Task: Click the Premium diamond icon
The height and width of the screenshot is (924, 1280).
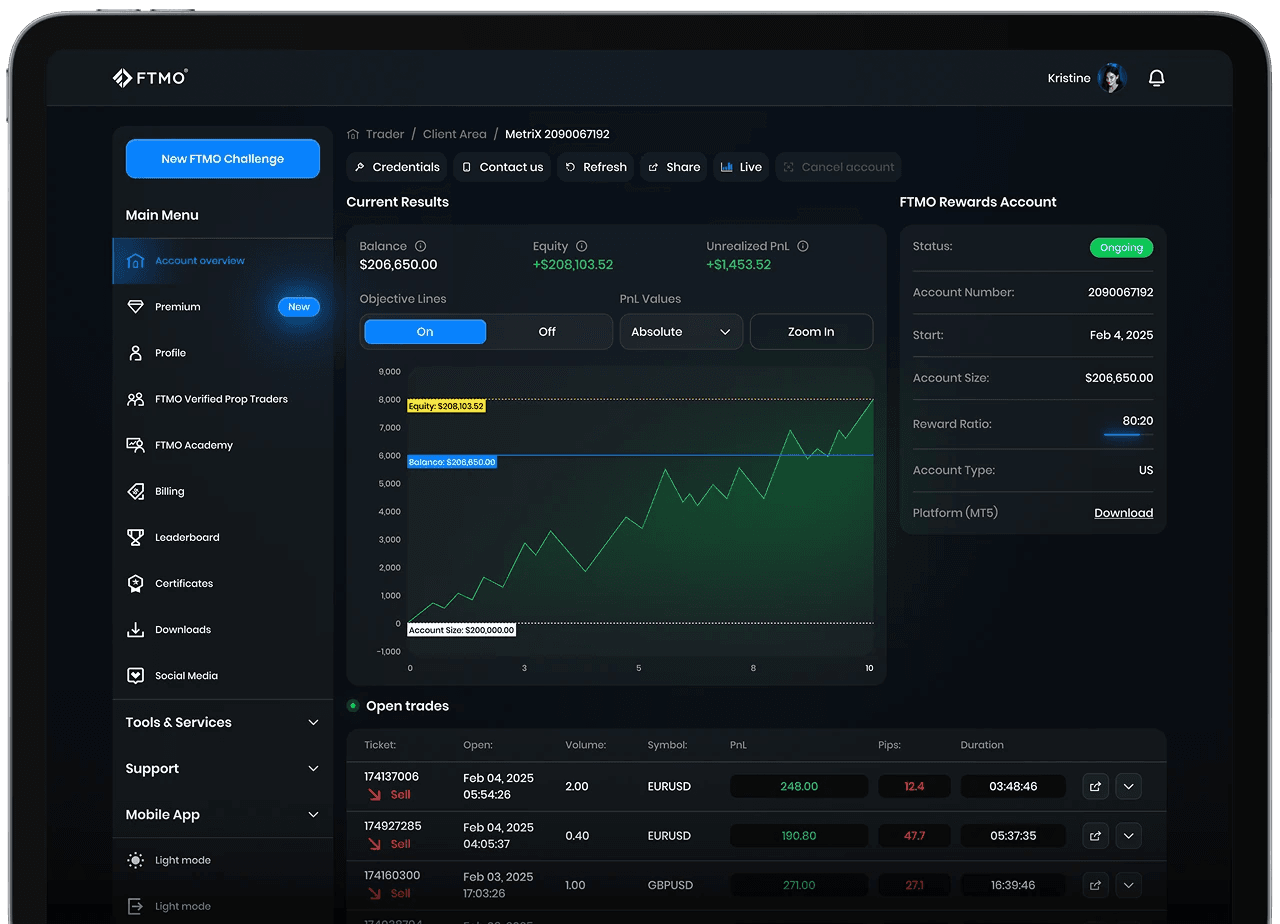Action: [136, 307]
